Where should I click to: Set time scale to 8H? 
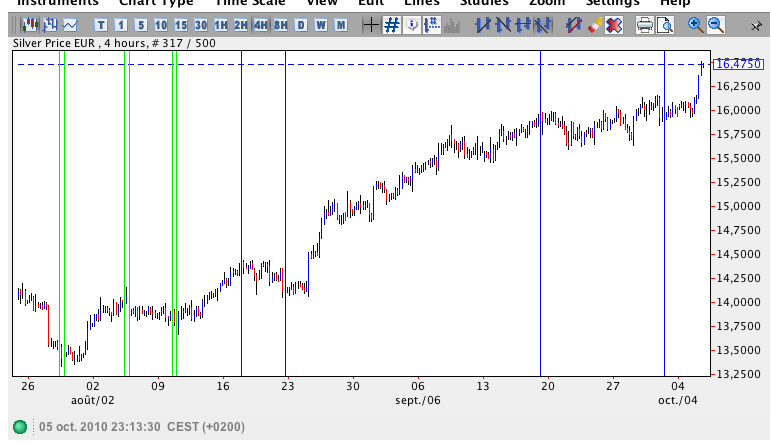(x=281, y=25)
